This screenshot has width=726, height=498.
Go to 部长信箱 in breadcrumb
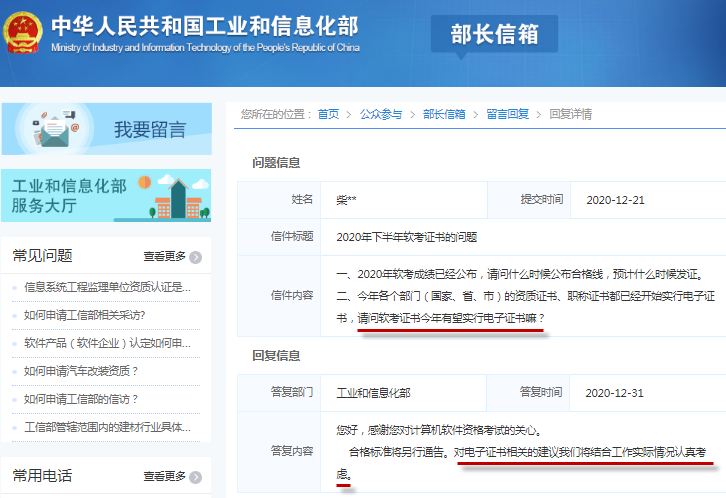pyautogui.click(x=444, y=114)
